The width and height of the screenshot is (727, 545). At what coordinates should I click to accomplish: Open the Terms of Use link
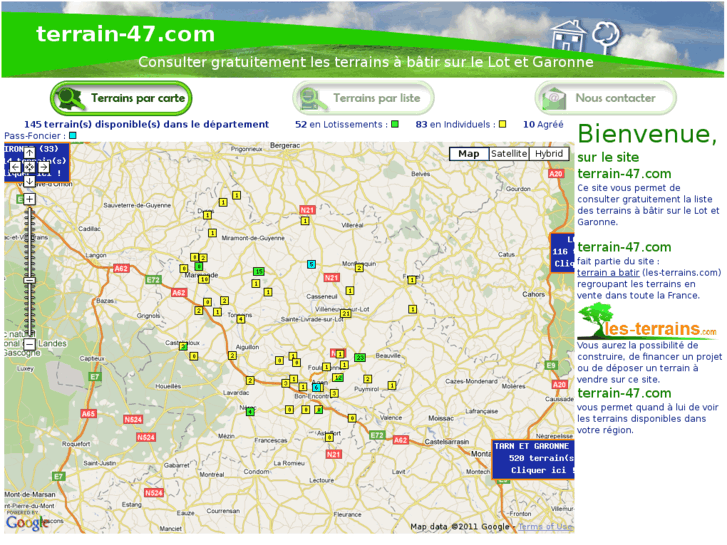click(545, 527)
